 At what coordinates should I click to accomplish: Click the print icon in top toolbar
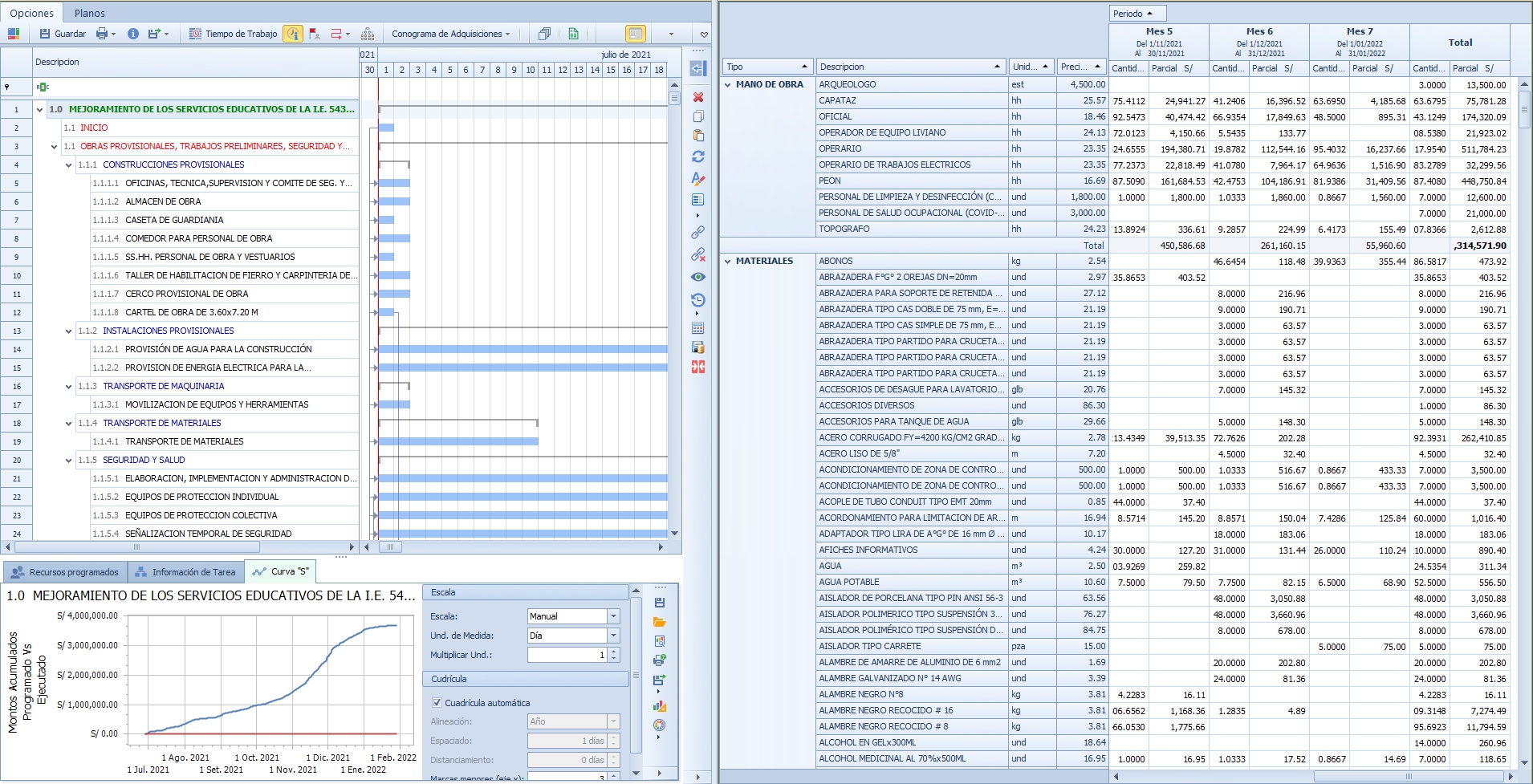[102, 34]
